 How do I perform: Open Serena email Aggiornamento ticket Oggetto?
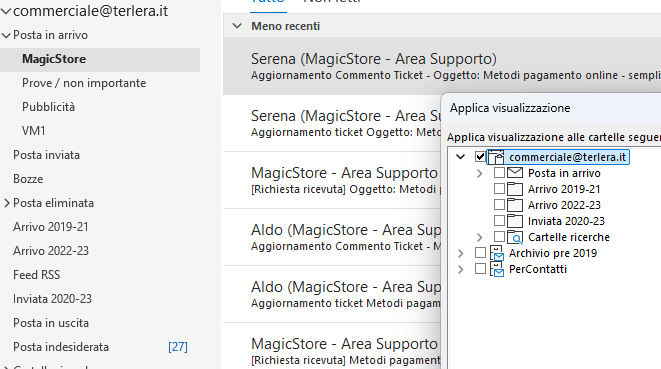(x=332, y=123)
